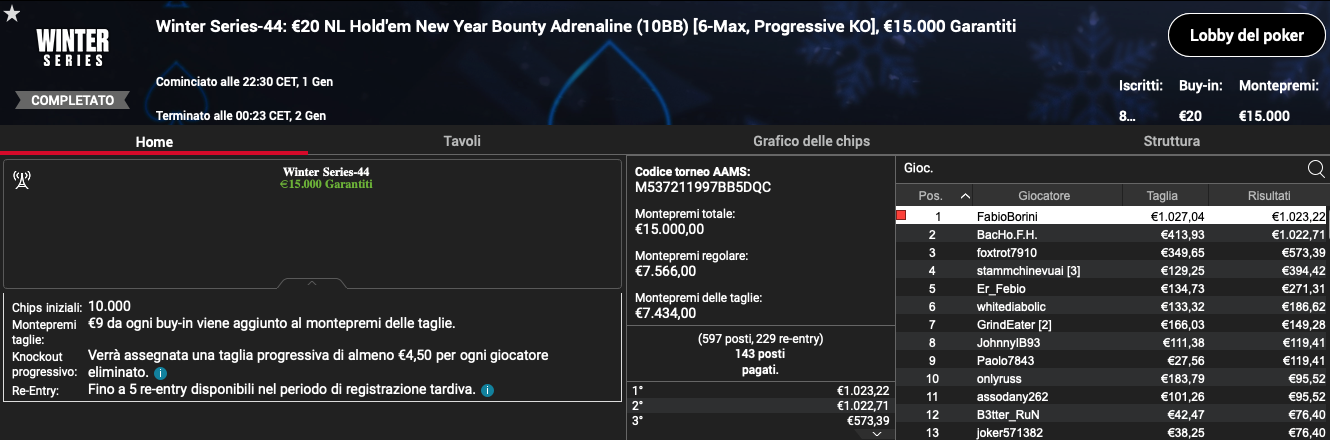The height and width of the screenshot is (440, 1330).
Task: Open the player search magnifier icon
Action: click(x=1316, y=168)
